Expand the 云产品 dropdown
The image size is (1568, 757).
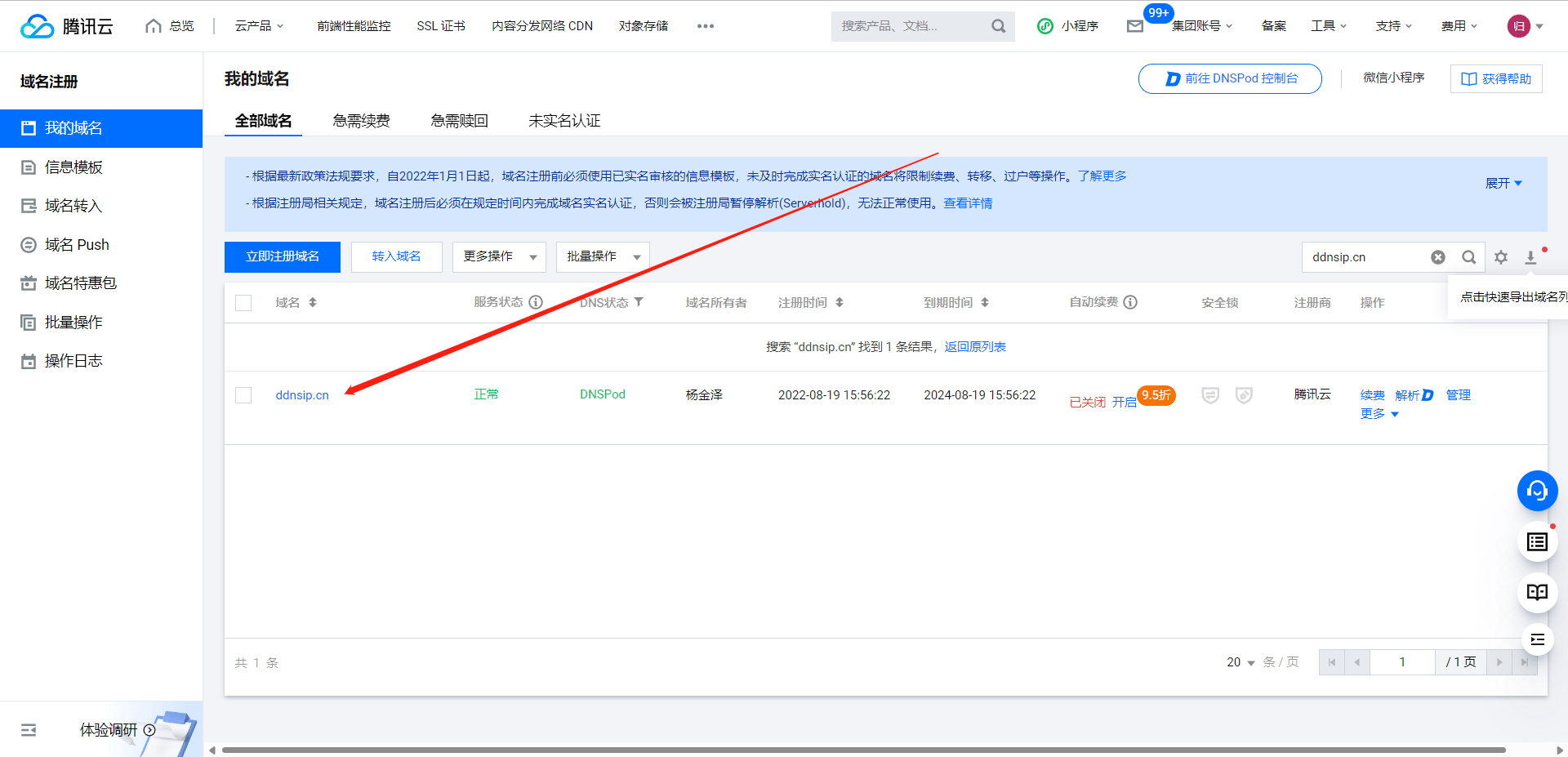click(x=260, y=26)
